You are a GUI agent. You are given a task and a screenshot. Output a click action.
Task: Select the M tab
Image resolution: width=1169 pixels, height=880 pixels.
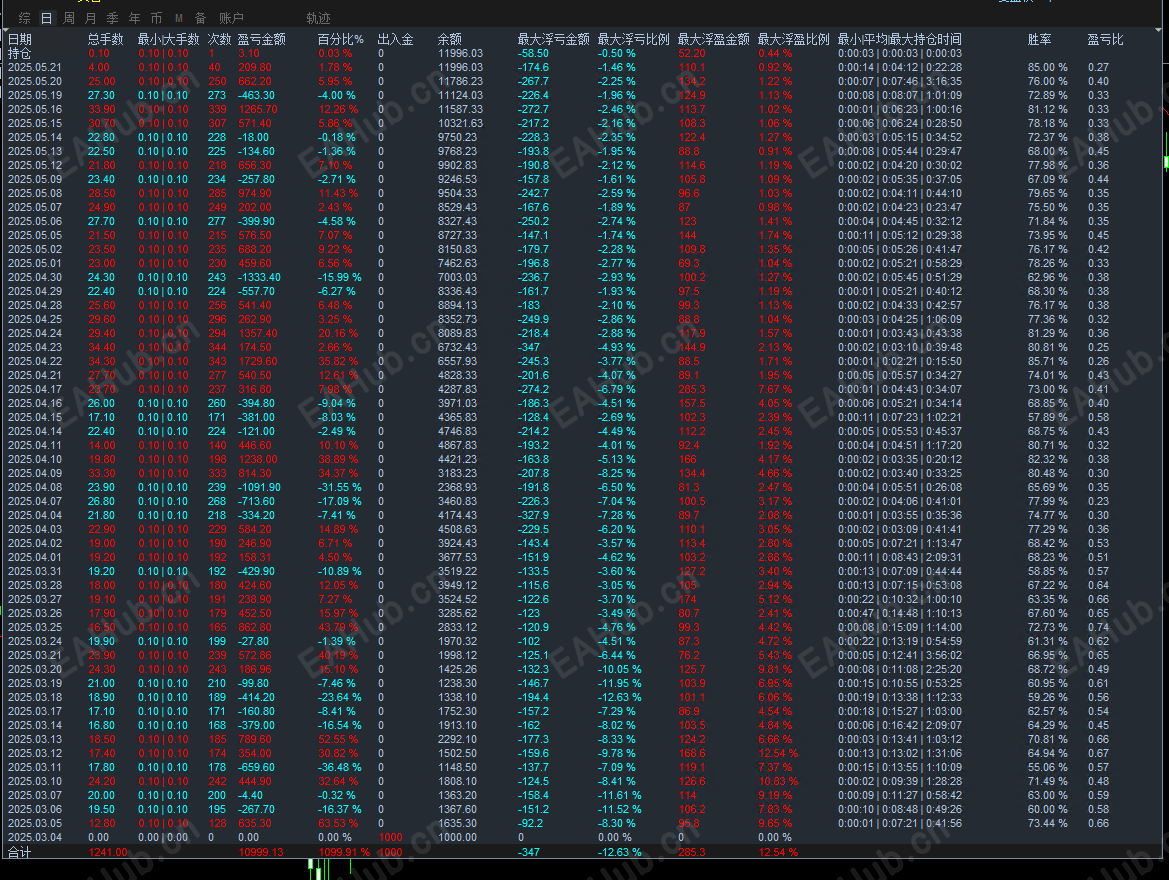click(x=179, y=18)
